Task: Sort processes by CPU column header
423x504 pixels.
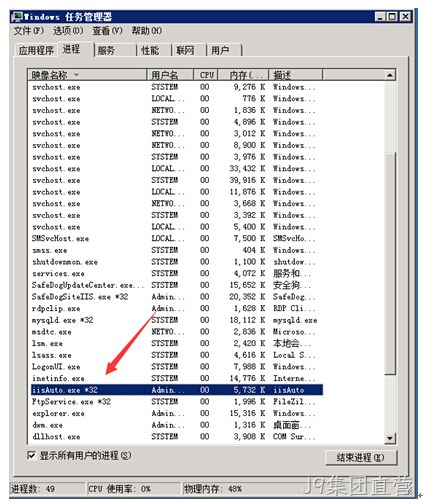Action: click(206, 75)
